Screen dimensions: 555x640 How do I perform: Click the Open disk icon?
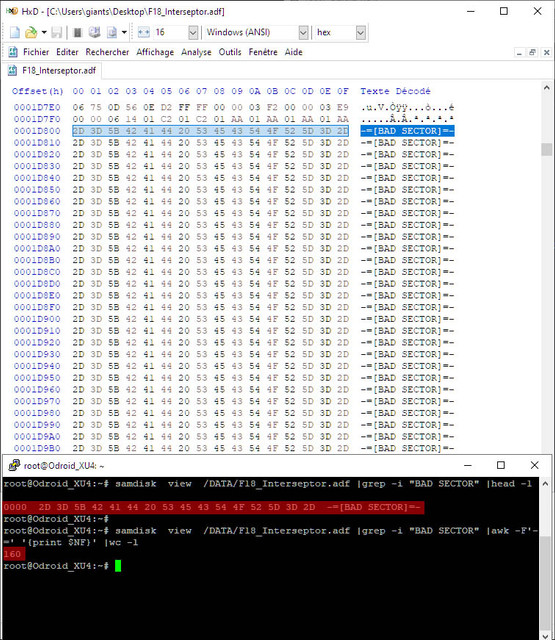(95, 32)
